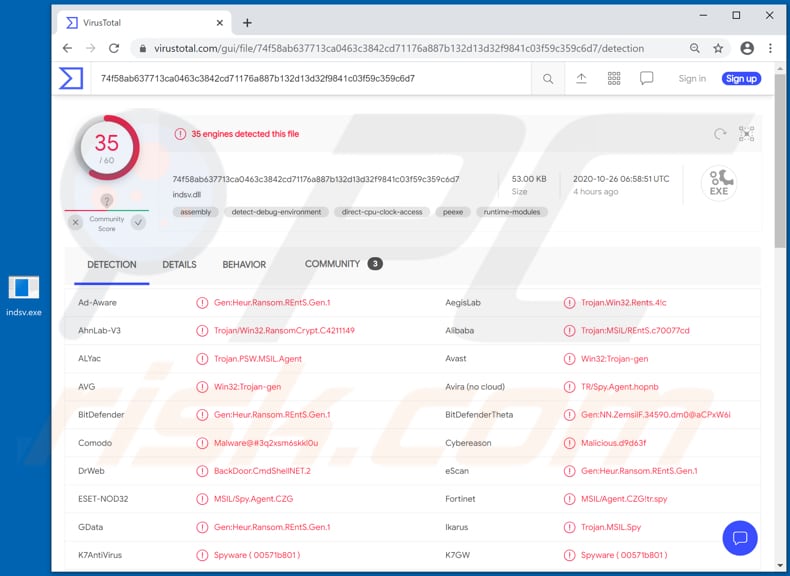790x576 pixels.
Task: Click the assembly tag
Action: click(195, 212)
